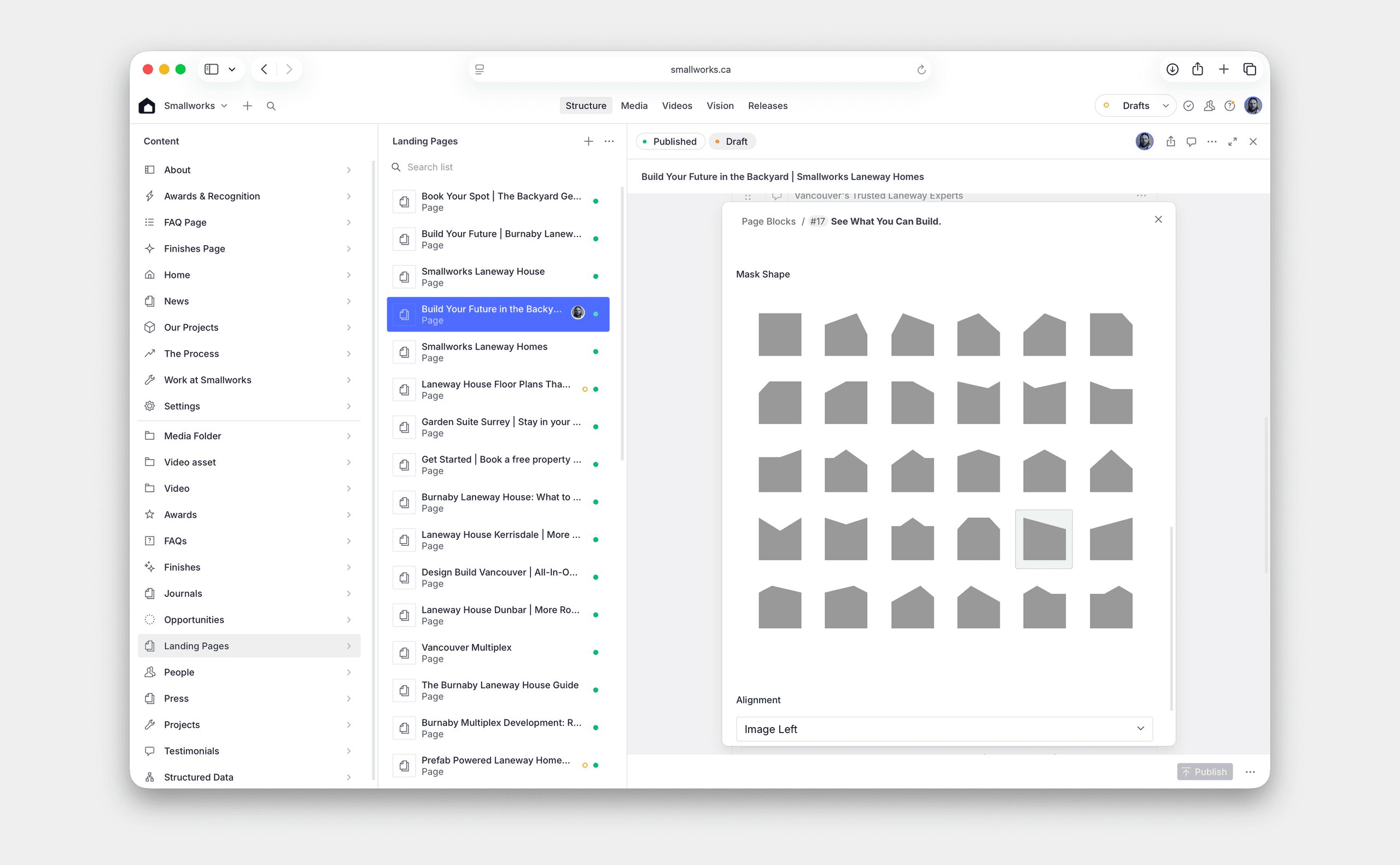The height and width of the screenshot is (865, 1400).
Task: Click Safari share icon in toolbar
Action: point(1198,69)
